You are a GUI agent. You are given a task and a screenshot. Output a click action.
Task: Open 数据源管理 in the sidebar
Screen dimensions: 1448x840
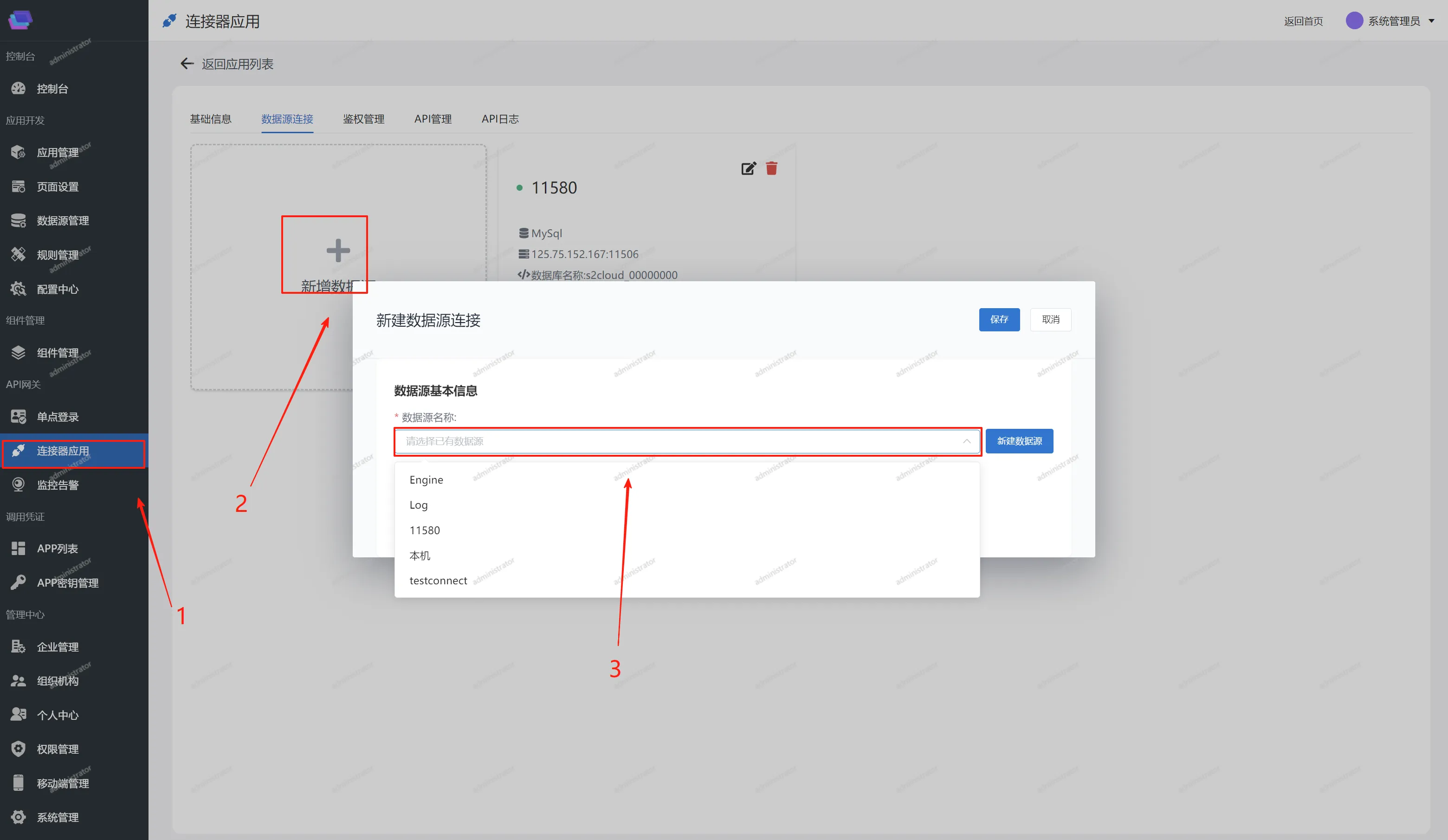(63, 220)
